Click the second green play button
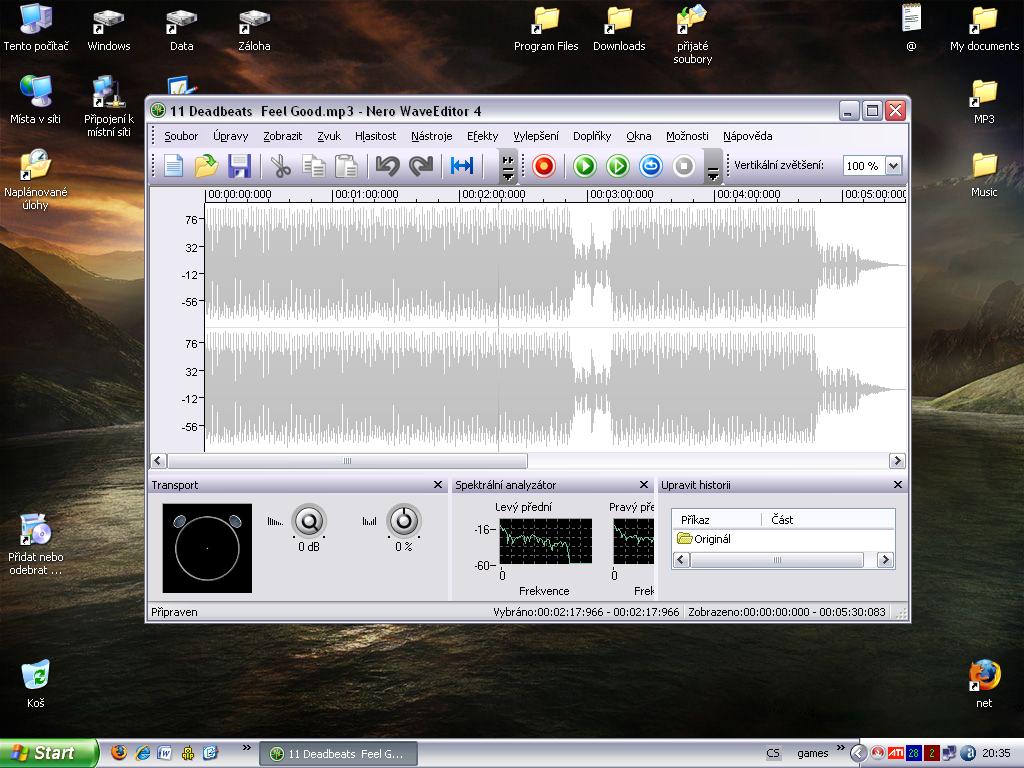 (618, 166)
